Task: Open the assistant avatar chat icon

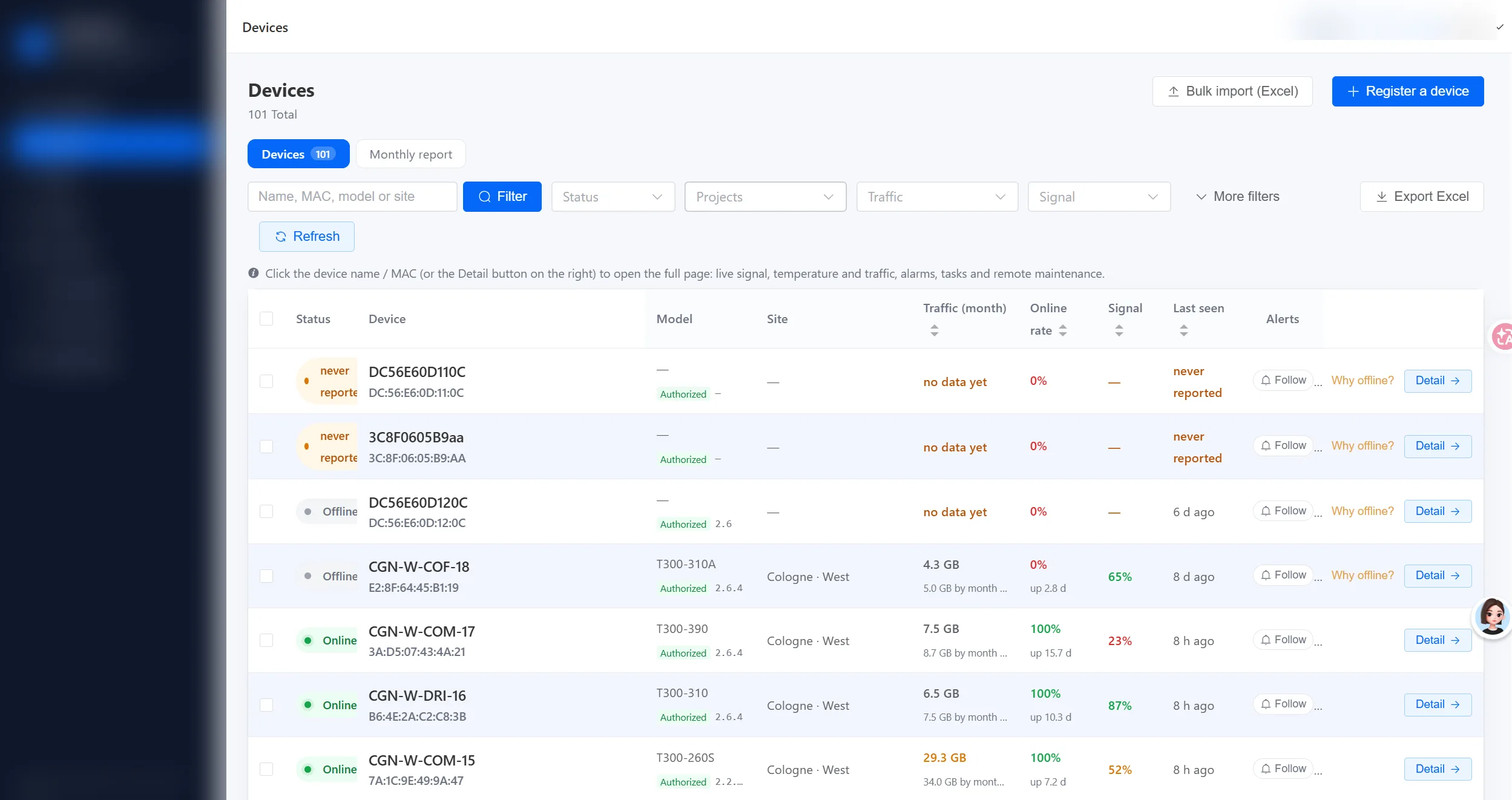Action: pos(1492,617)
